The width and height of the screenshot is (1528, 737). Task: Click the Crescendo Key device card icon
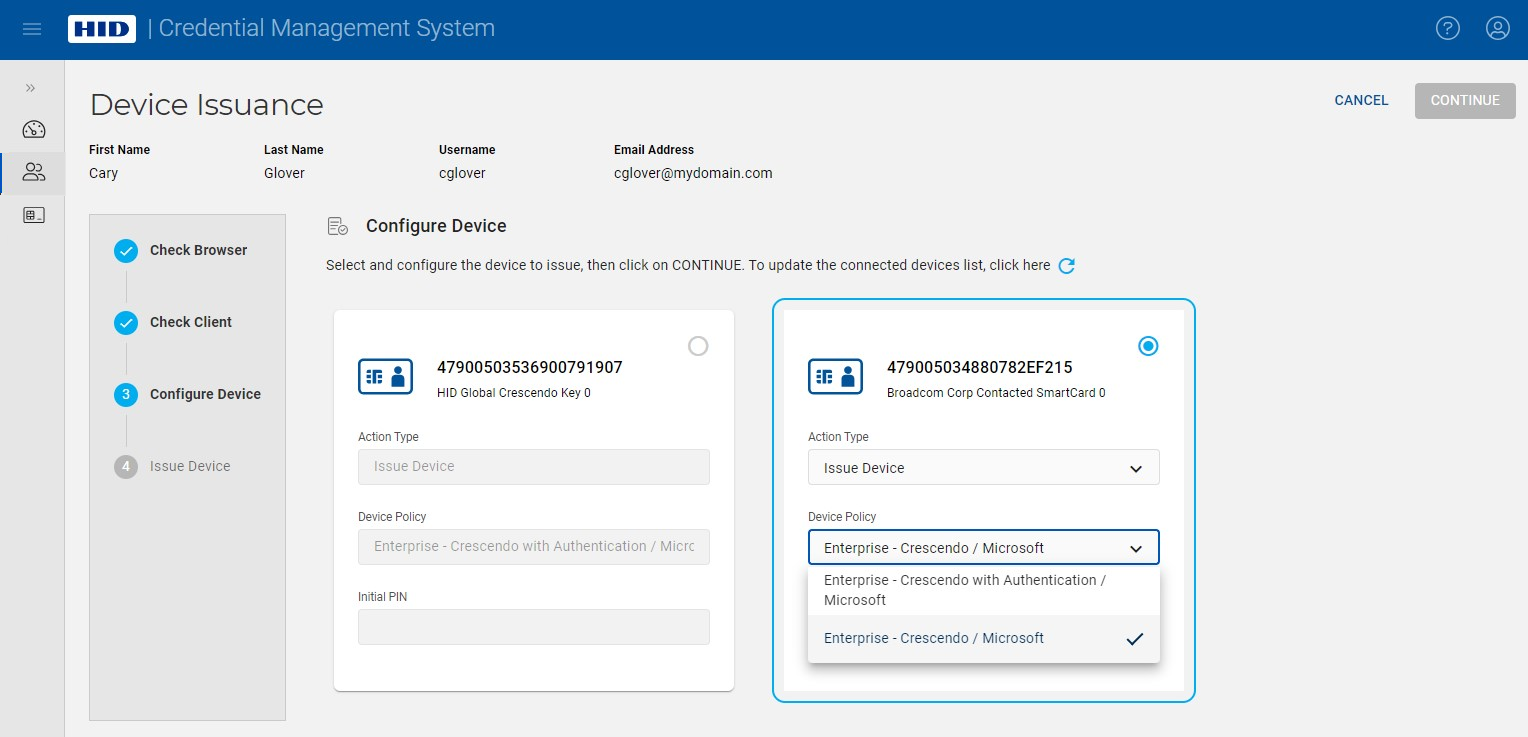[386, 376]
